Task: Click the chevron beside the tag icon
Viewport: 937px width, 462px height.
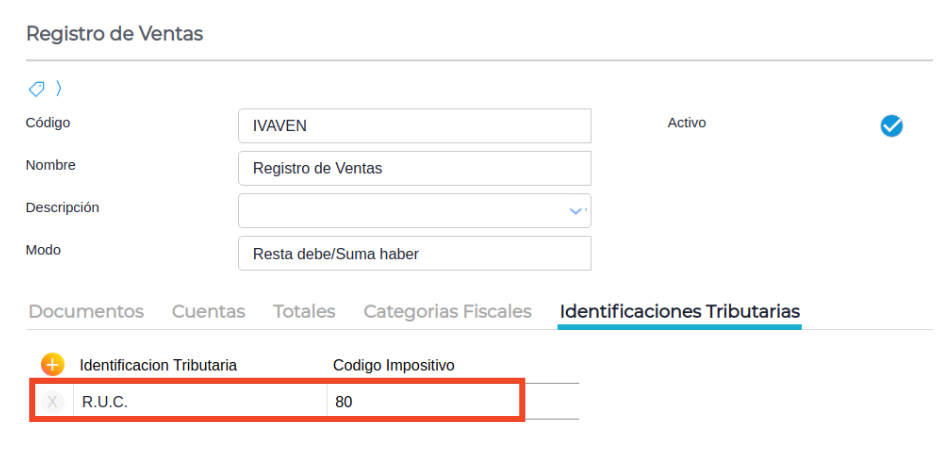Action: point(58,88)
